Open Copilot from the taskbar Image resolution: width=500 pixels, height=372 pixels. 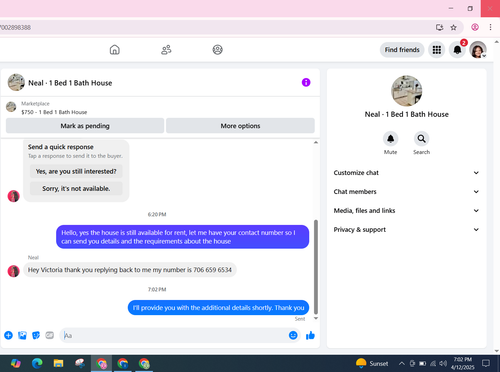tap(16, 363)
